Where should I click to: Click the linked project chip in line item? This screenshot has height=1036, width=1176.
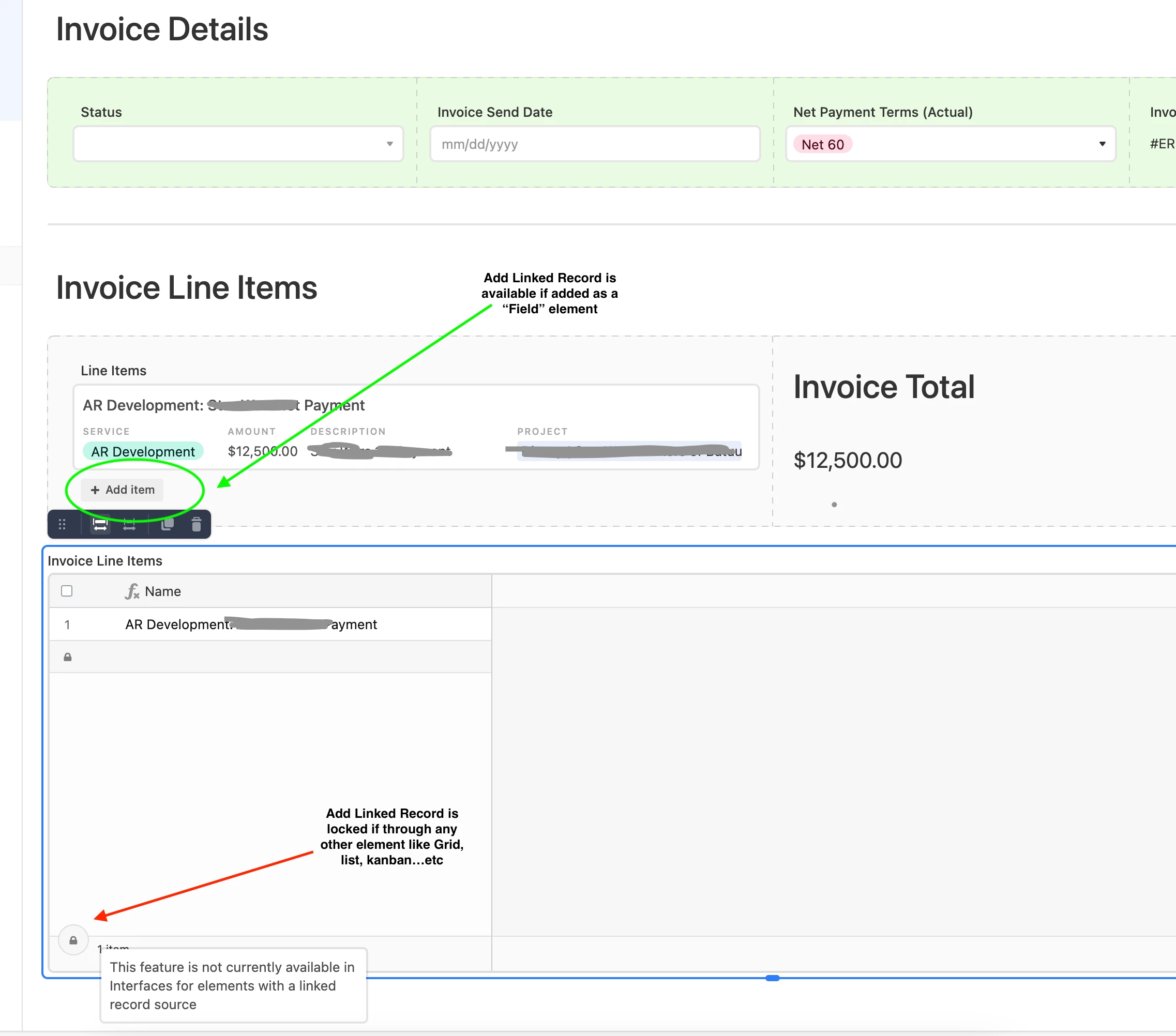pyautogui.click(x=628, y=451)
